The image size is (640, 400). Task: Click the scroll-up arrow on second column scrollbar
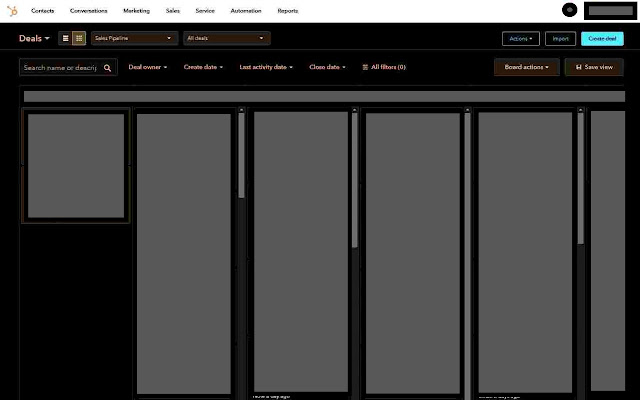click(355, 110)
